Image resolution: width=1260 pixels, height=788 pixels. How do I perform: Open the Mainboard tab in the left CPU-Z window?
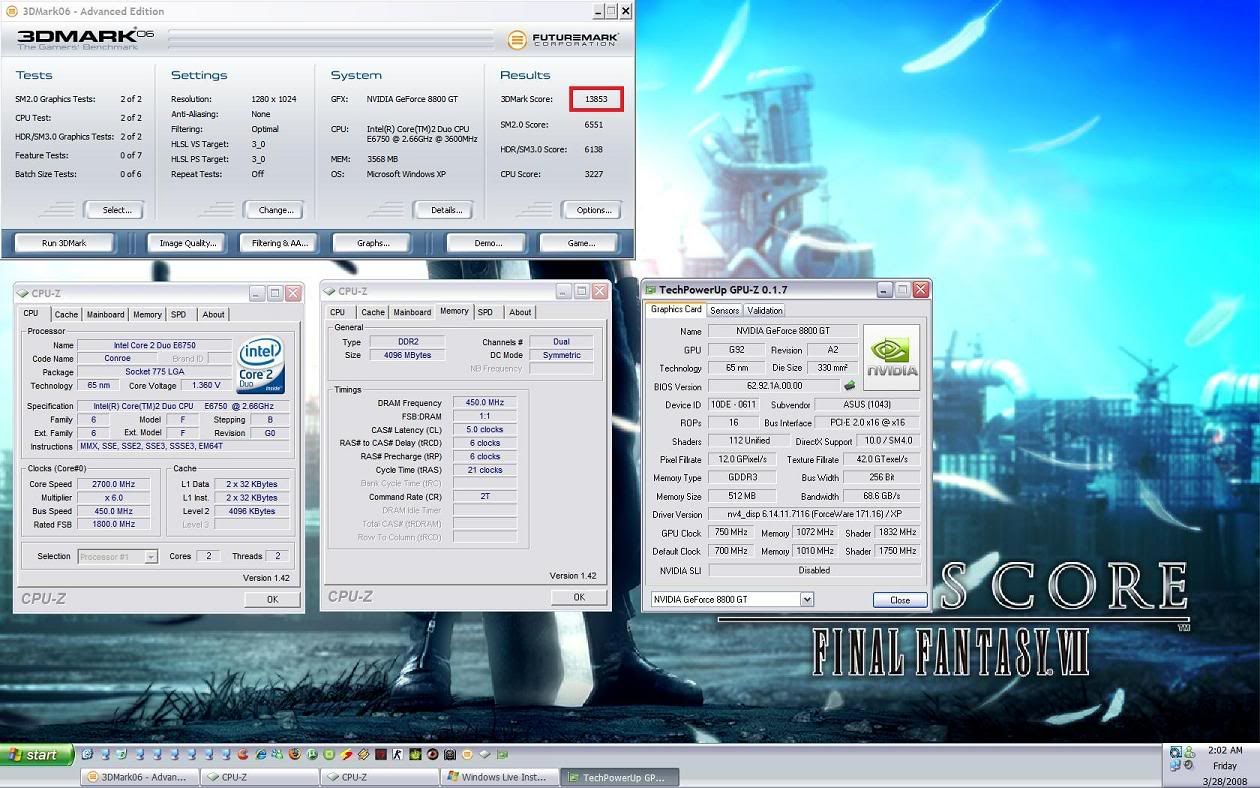(x=105, y=314)
